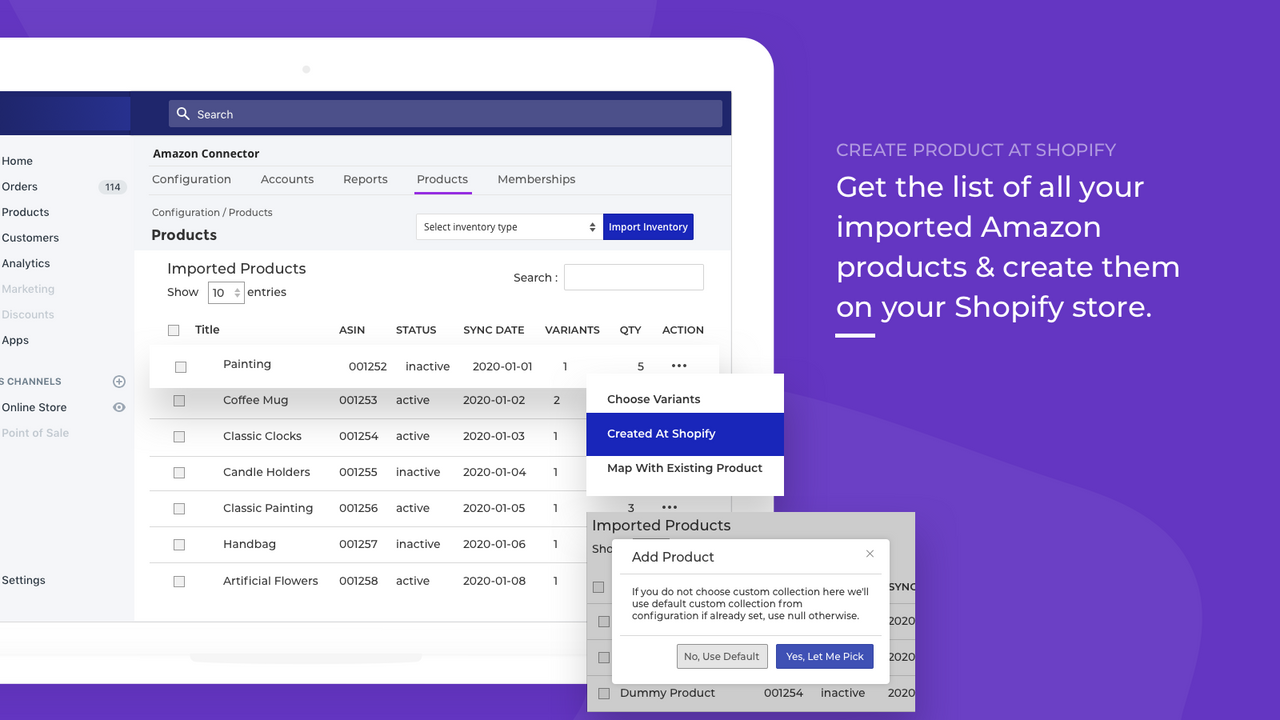
Task: Open the Painting row actions ellipsis
Action: [x=679, y=366]
